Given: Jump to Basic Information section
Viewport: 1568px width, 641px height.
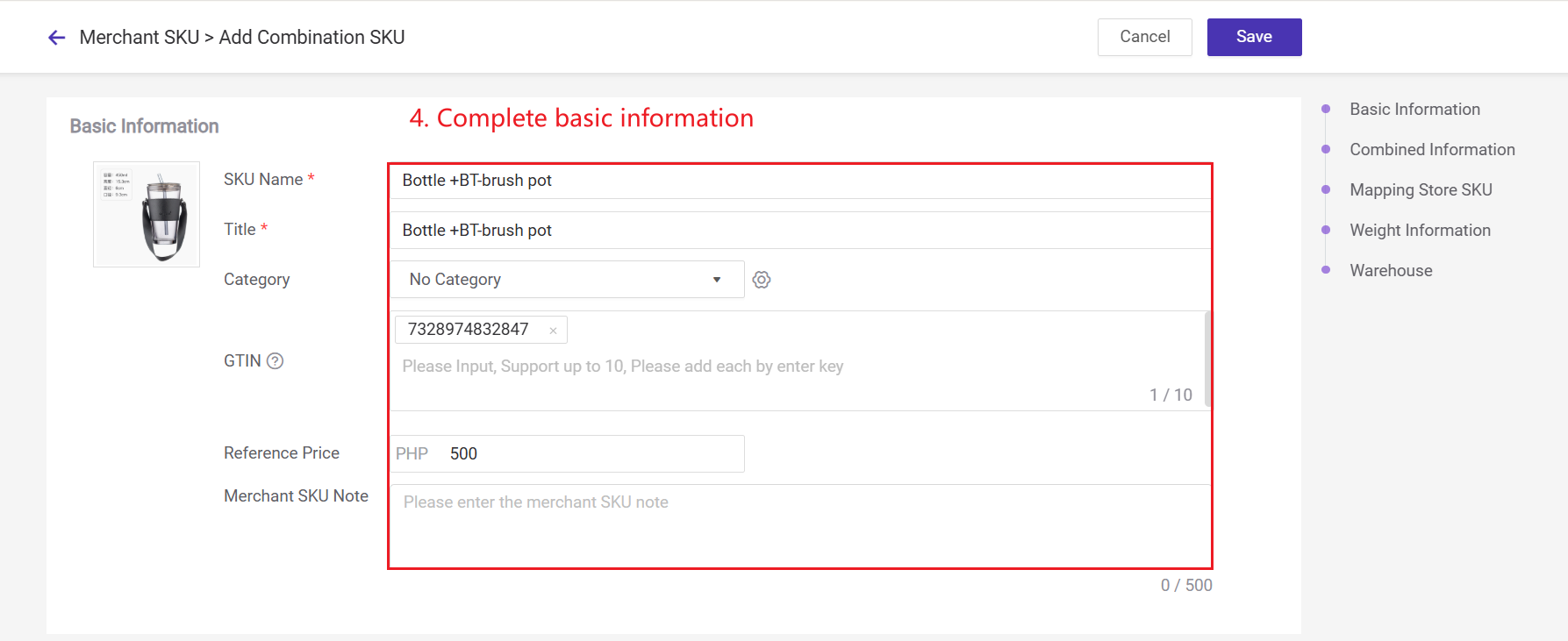Looking at the screenshot, I should tap(1414, 110).
